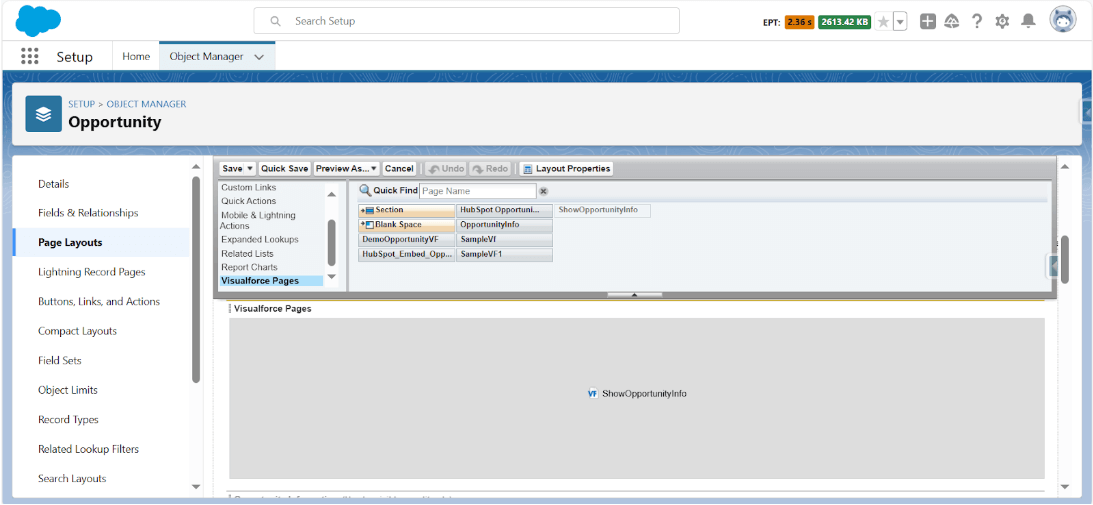The height and width of the screenshot is (505, 1093).
Task: Open the user profile avatar
Action: pos(1063,20)
